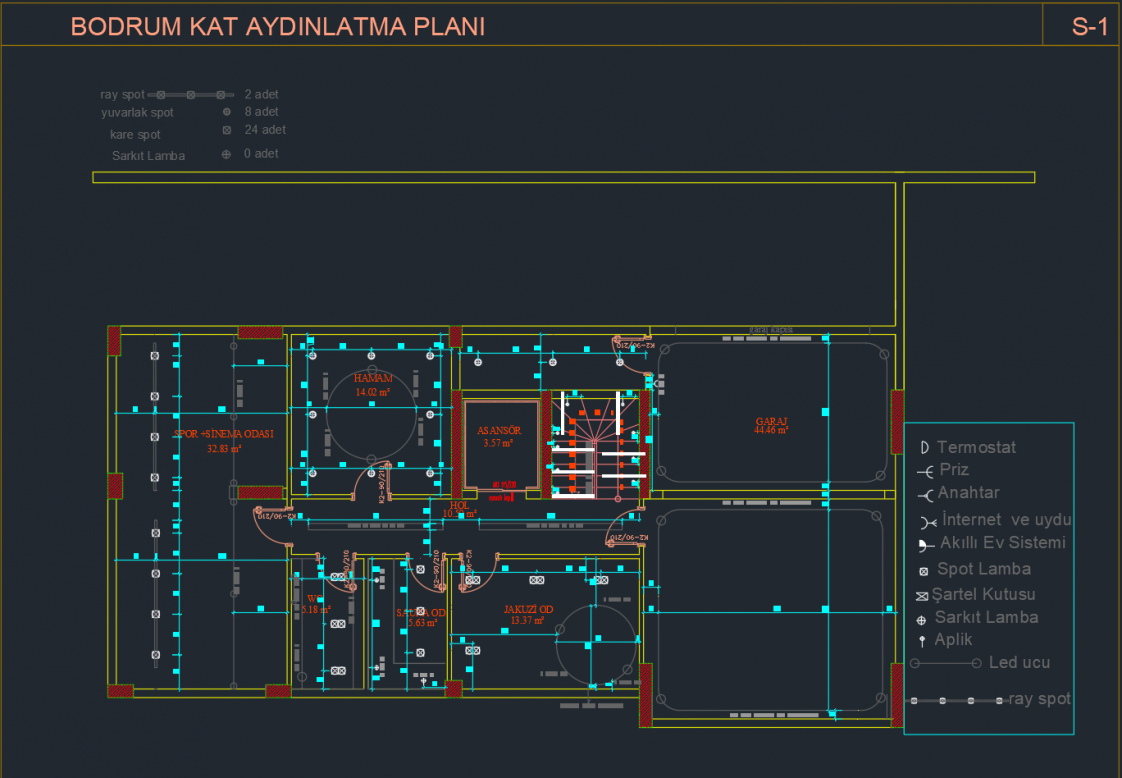Select the yuvarlak spot symbol in count table

[x=227, y=112]
